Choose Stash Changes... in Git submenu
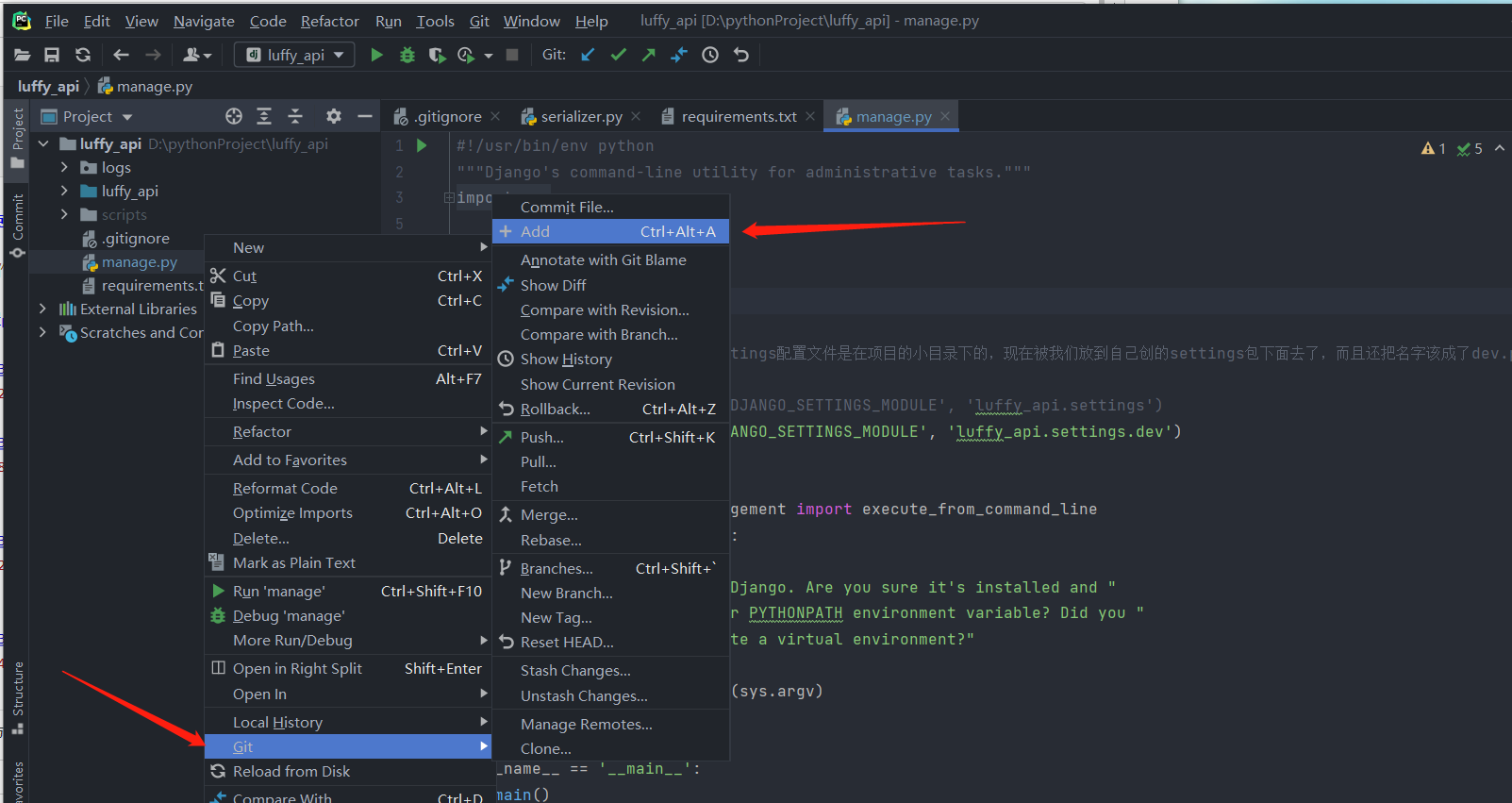 click(x=611, y=670)
